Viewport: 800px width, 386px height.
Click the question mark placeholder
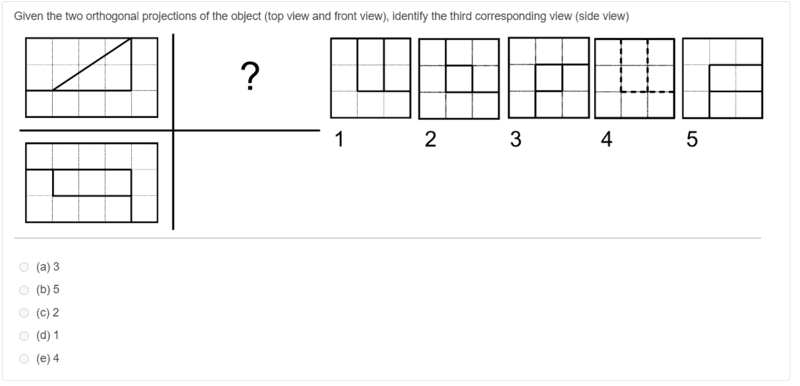(x=249, y=76)
